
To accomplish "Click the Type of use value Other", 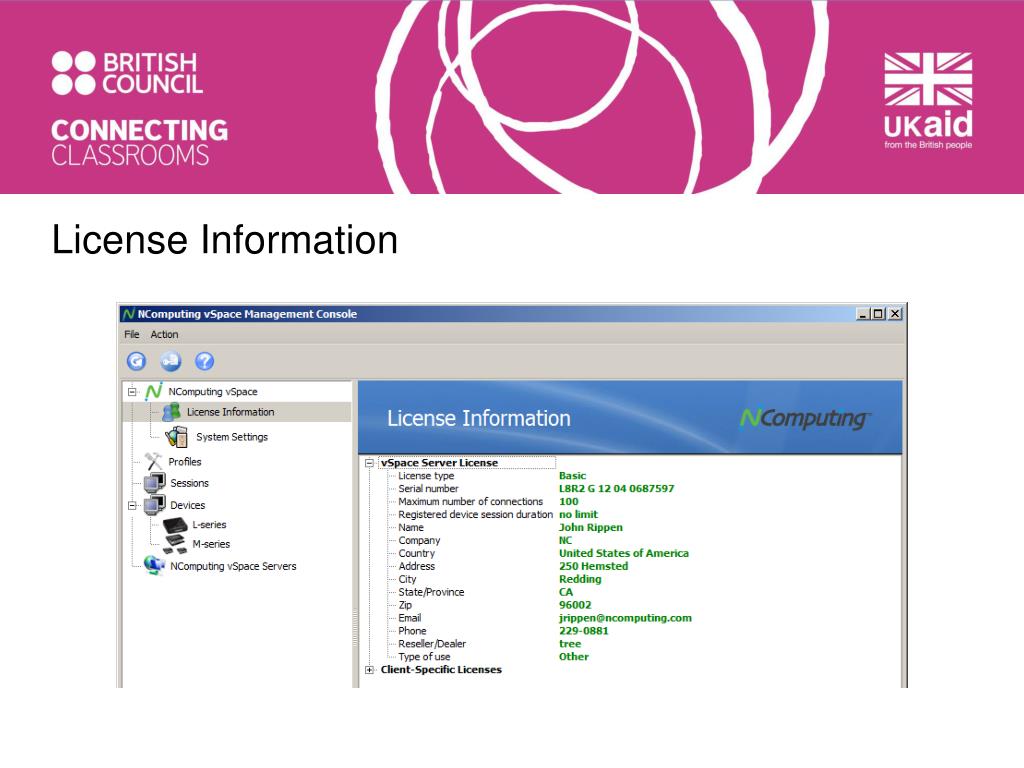I will (x=573, y=657).
